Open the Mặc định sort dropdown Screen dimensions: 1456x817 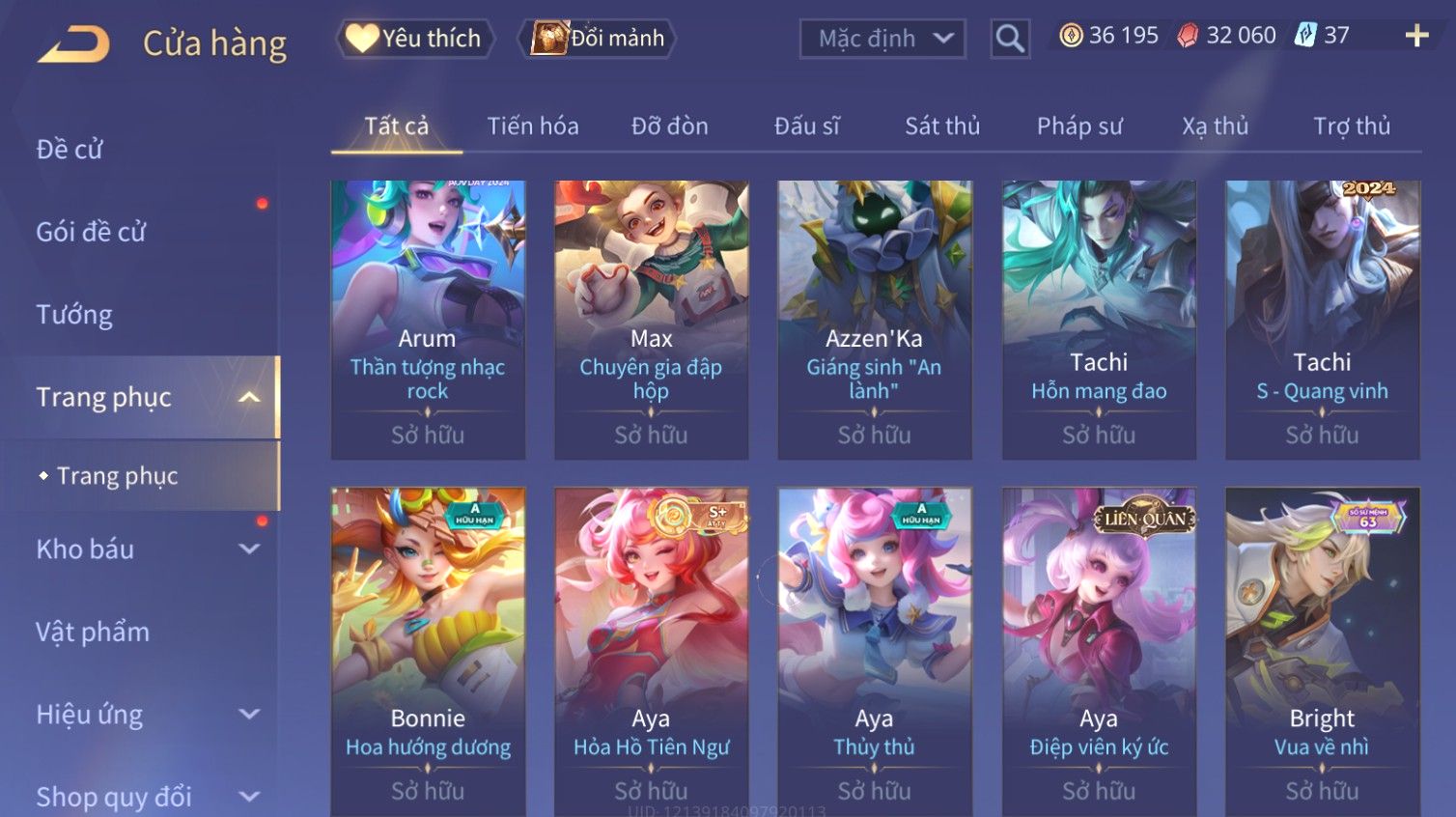pyautogui.click(x=882, y=39)
